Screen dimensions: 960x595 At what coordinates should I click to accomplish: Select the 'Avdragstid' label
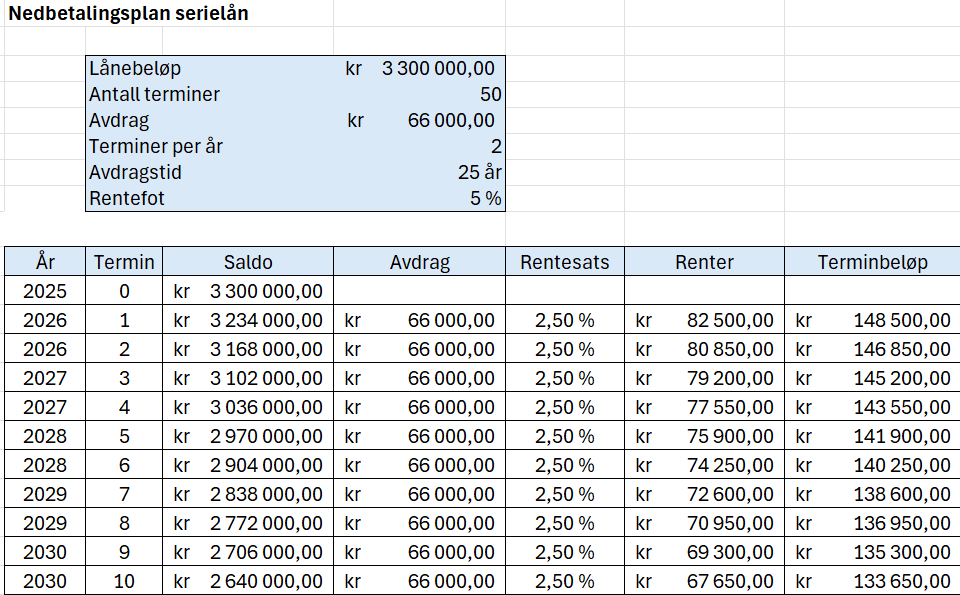[135, 173]
